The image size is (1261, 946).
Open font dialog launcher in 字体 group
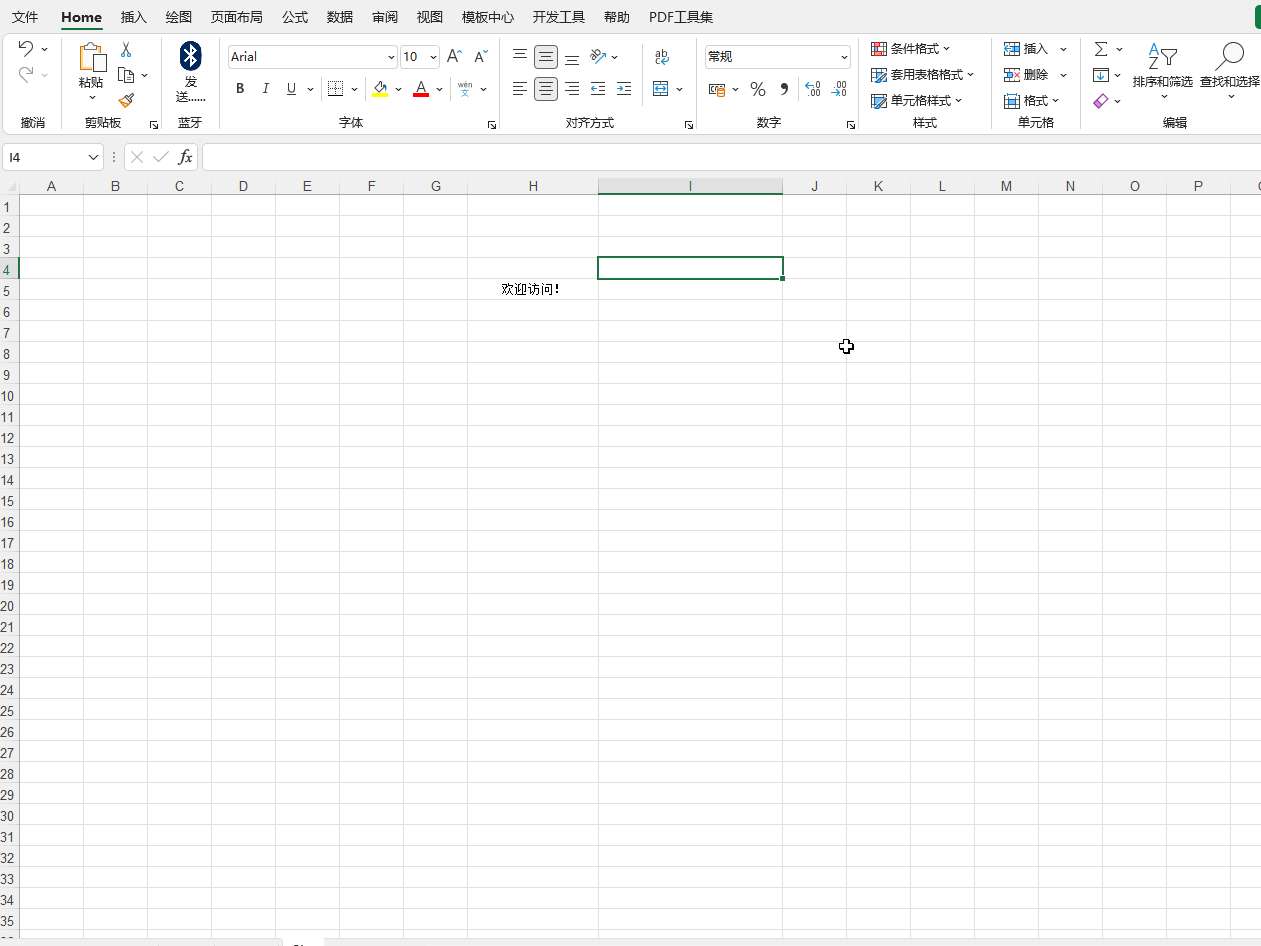pos(492,125)
